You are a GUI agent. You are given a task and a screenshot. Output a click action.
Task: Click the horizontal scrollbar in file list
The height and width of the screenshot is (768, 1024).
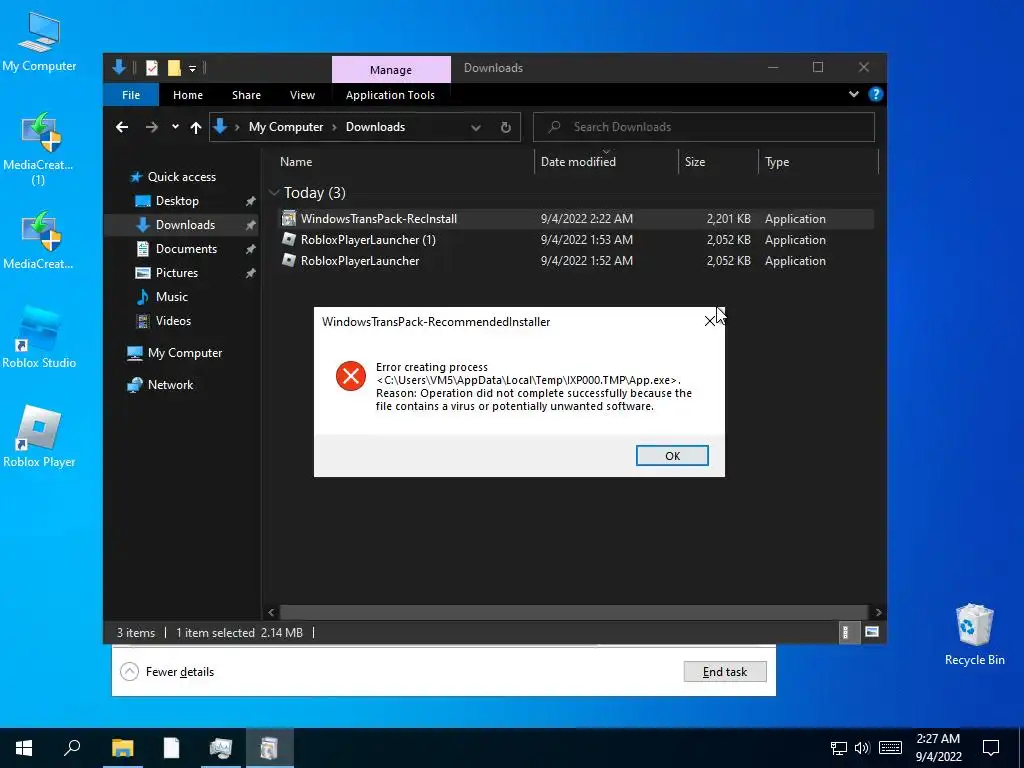point(572,613)
